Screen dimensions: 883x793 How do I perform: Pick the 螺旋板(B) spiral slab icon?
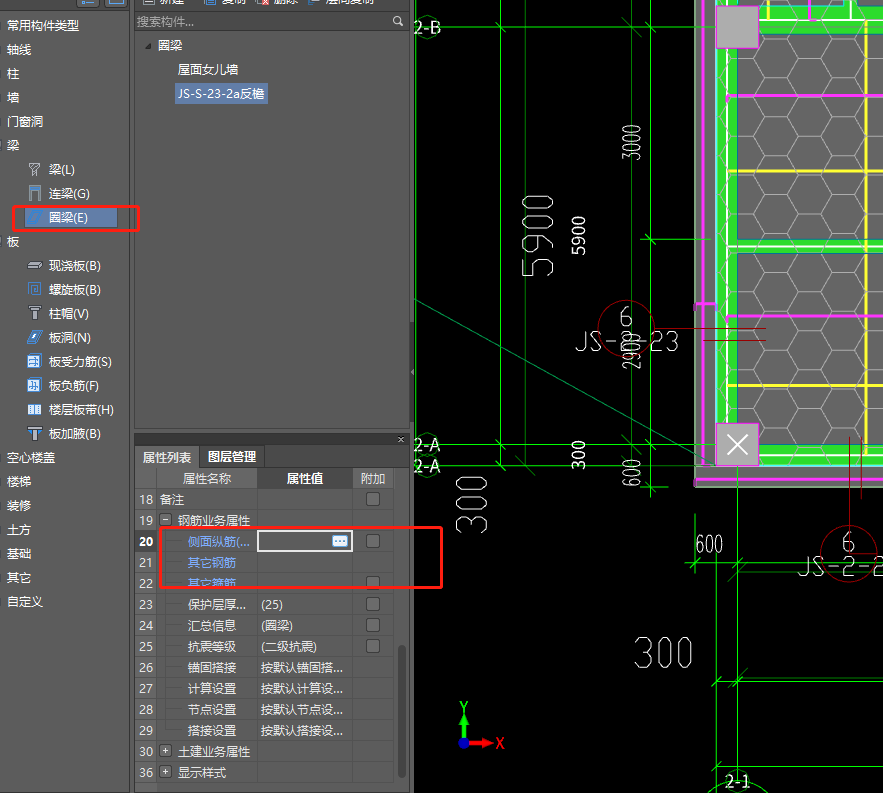[x=35, y=290]
